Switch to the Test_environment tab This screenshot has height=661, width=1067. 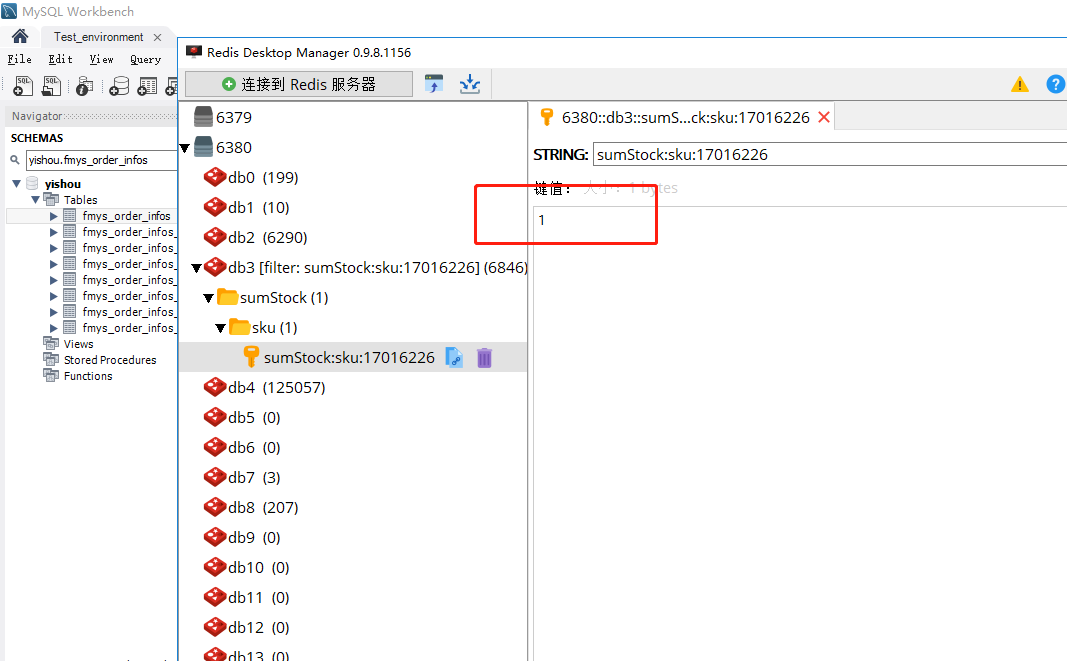point(99,37)
